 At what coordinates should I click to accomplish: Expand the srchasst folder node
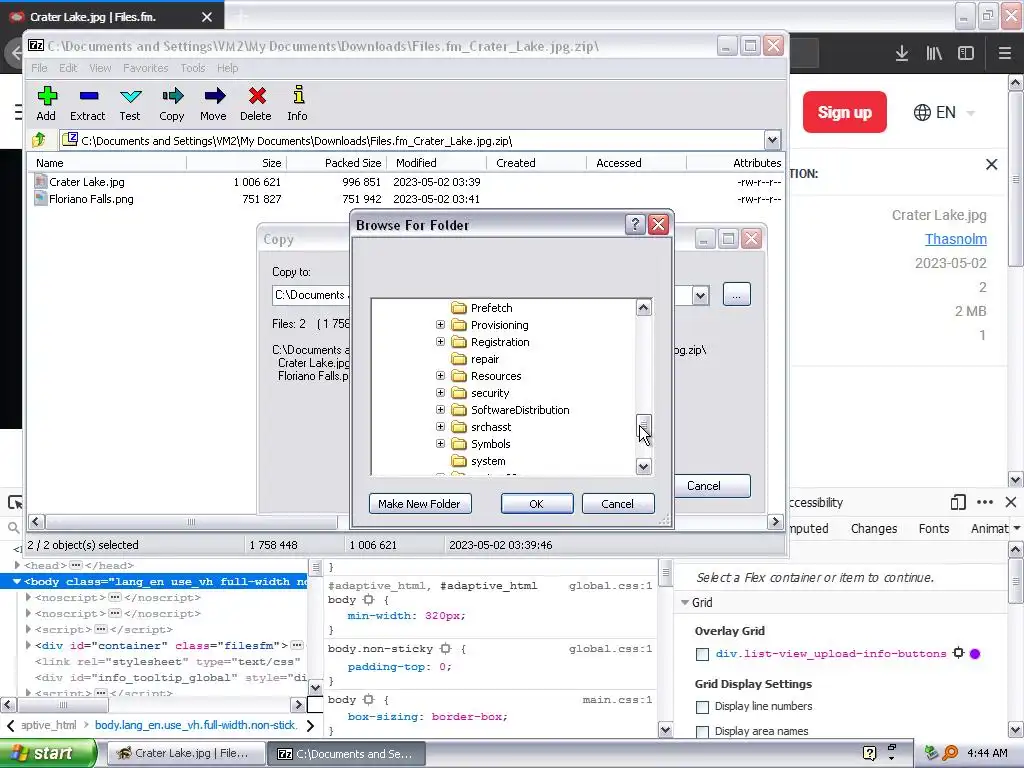(x=440, y=426)
